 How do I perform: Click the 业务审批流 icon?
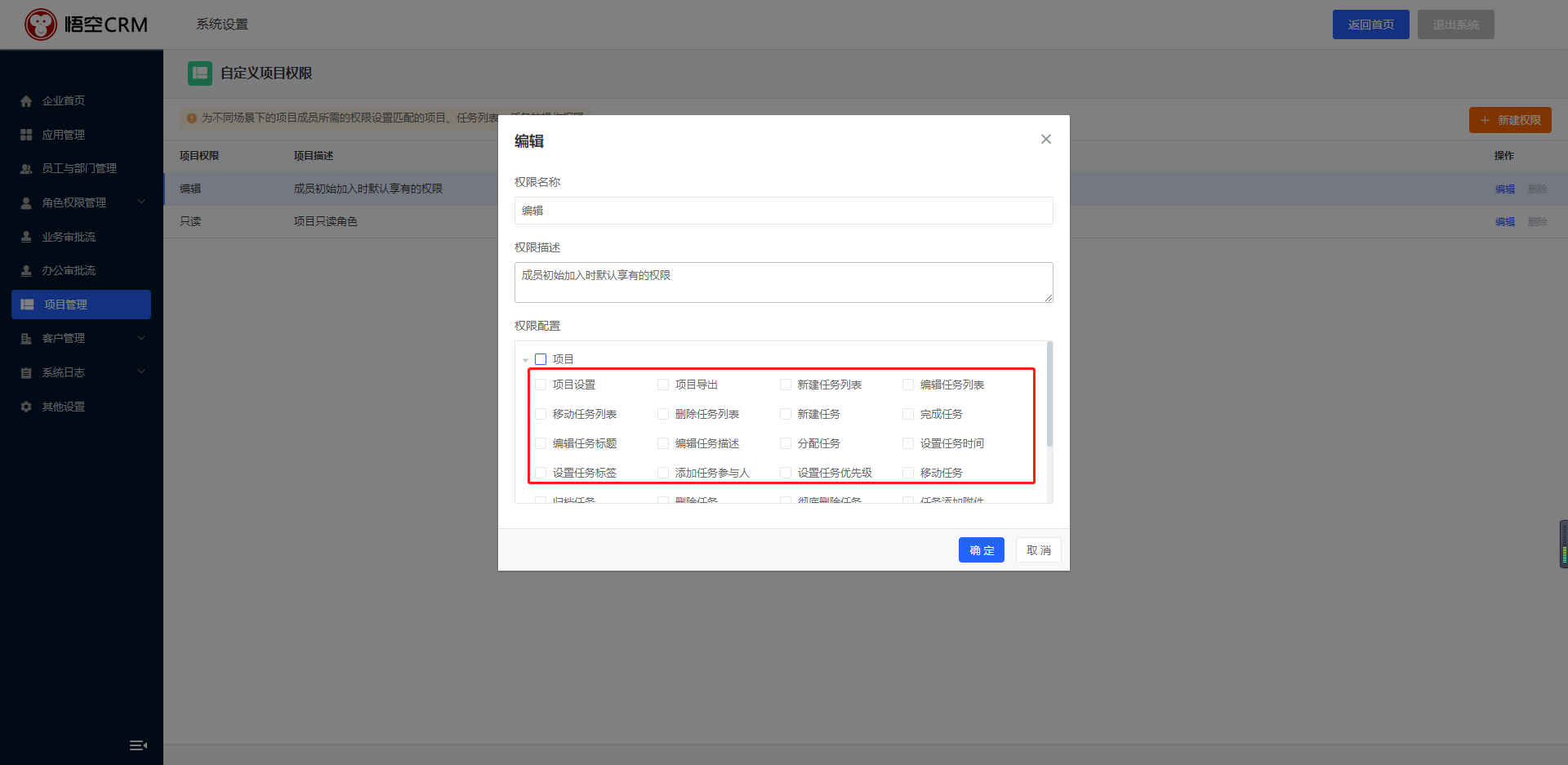pos(26,237)
